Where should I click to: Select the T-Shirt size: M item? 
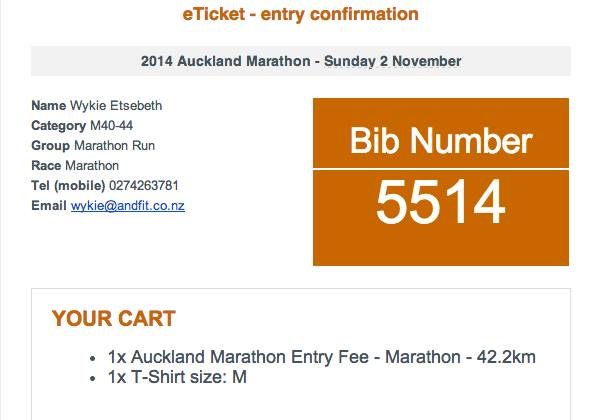[176, 377]
